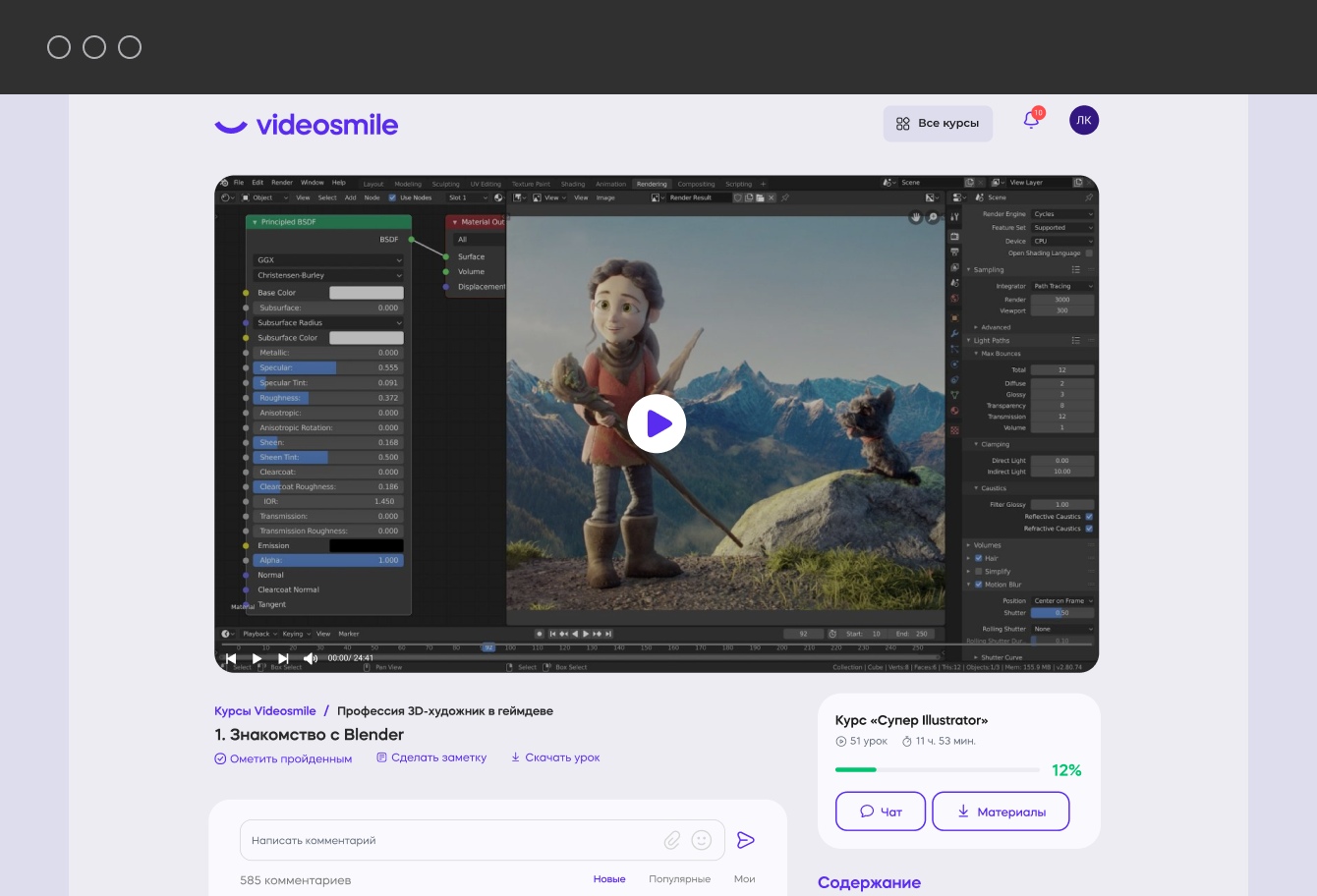1317x896 pixels.
Task: Send comment with the paper plane icon
Action: click(x=746, y=840)
